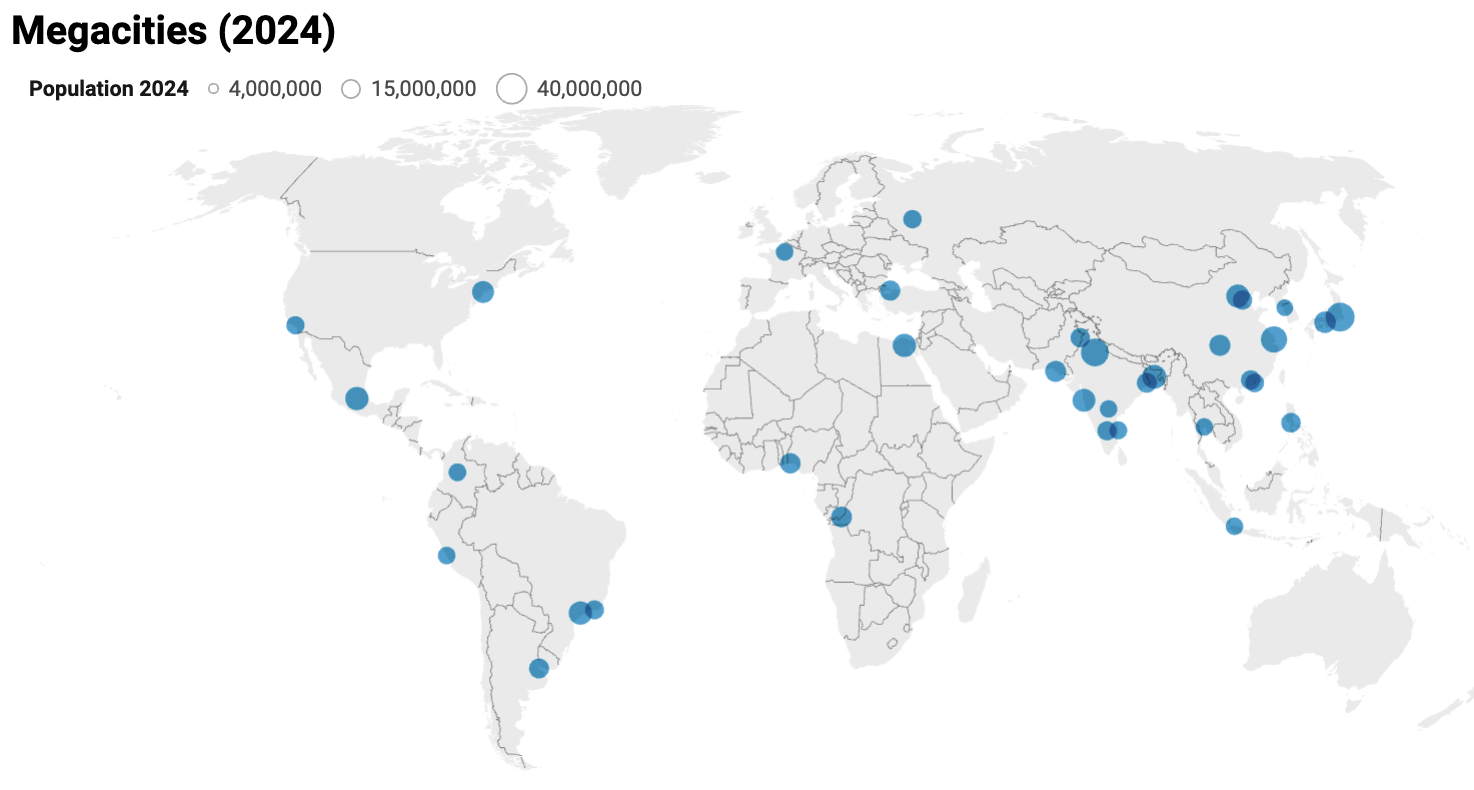The width and height of the screenshot is (1474, 790).
Task: Click the Jakarta bubble in Indonesia
Action: coord(1234,526)
